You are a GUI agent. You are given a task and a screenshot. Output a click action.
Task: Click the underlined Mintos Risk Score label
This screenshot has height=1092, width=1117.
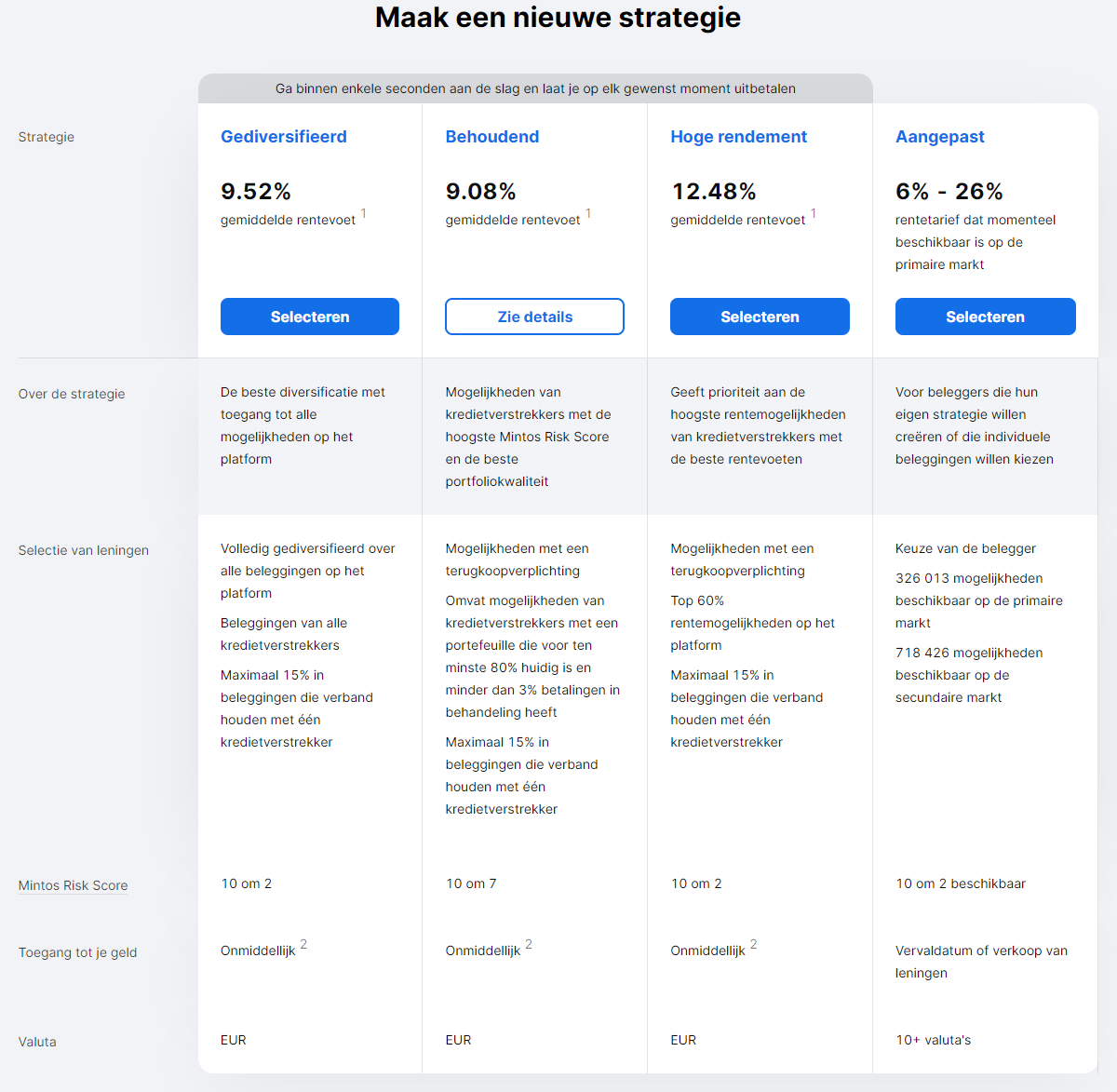[73, 885]
